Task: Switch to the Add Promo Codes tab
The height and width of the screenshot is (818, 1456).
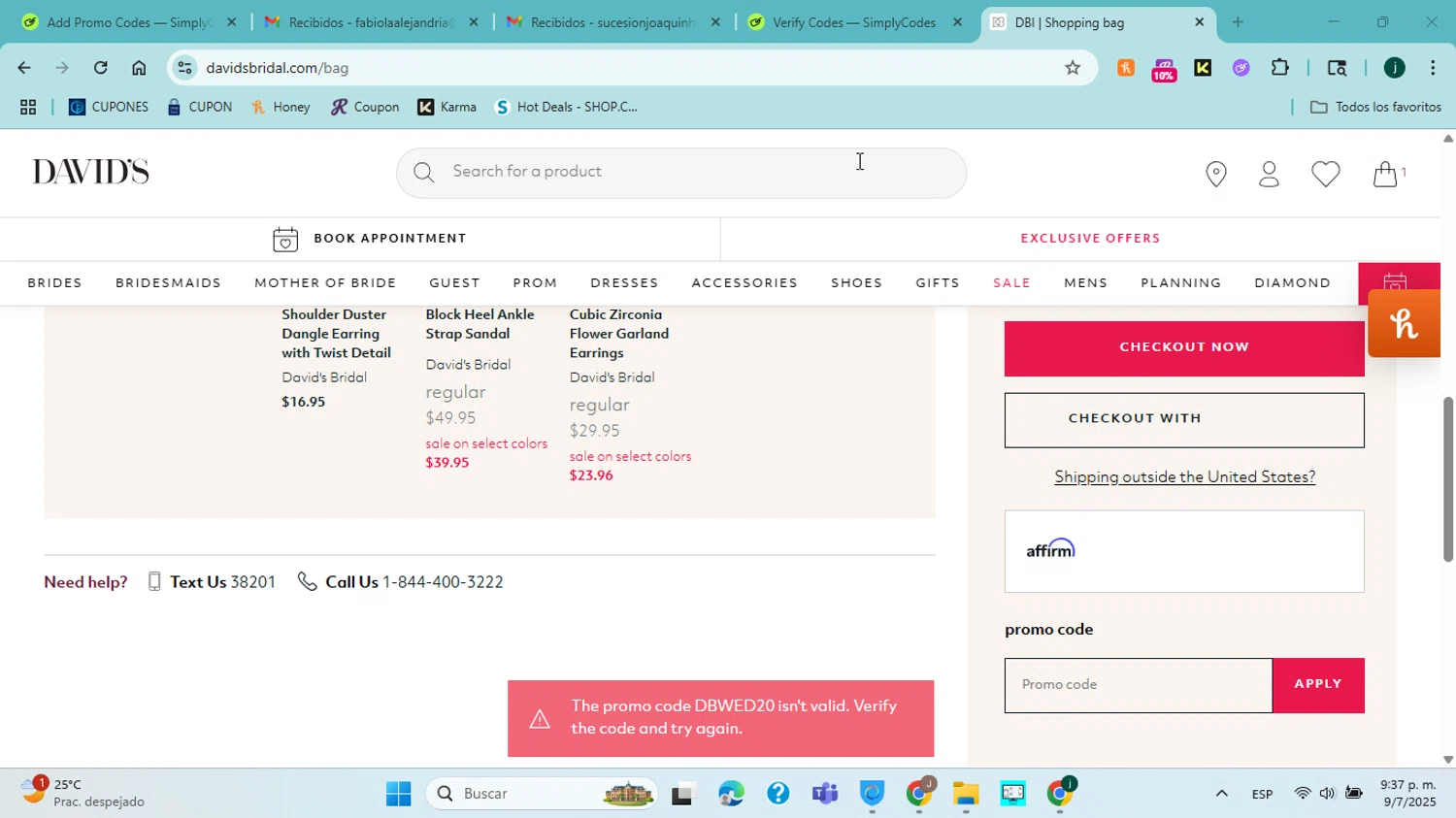Action: tap(127, 22)
